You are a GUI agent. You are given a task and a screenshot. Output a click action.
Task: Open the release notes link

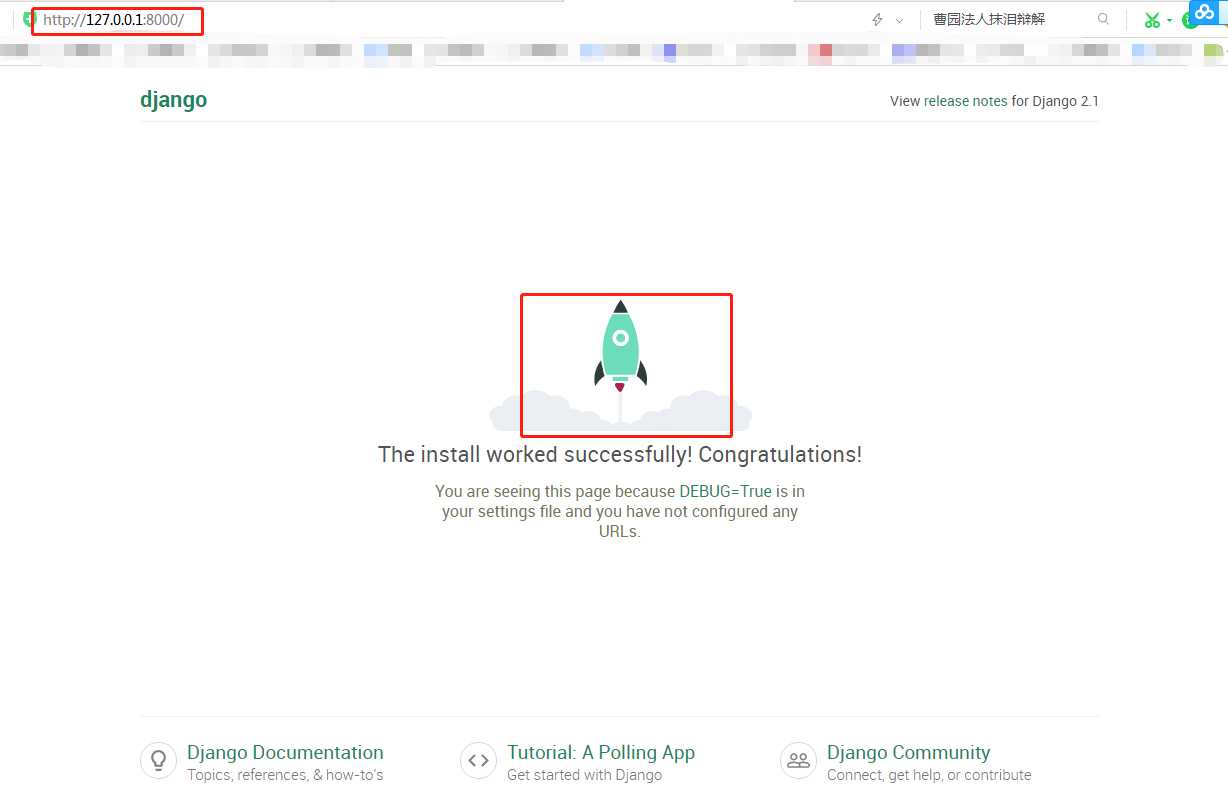click(965, 101)
